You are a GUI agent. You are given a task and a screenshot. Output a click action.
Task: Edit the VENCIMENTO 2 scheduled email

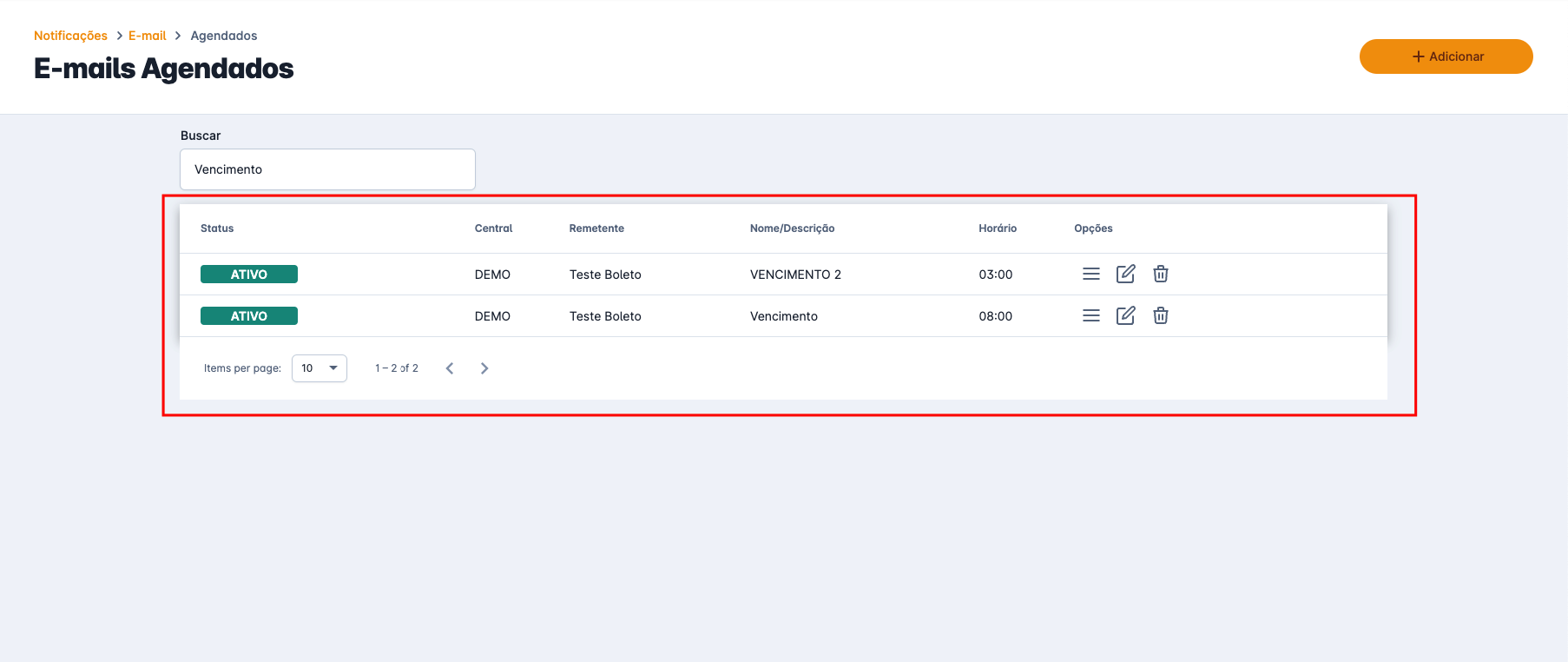click(x=1125, y=275)
